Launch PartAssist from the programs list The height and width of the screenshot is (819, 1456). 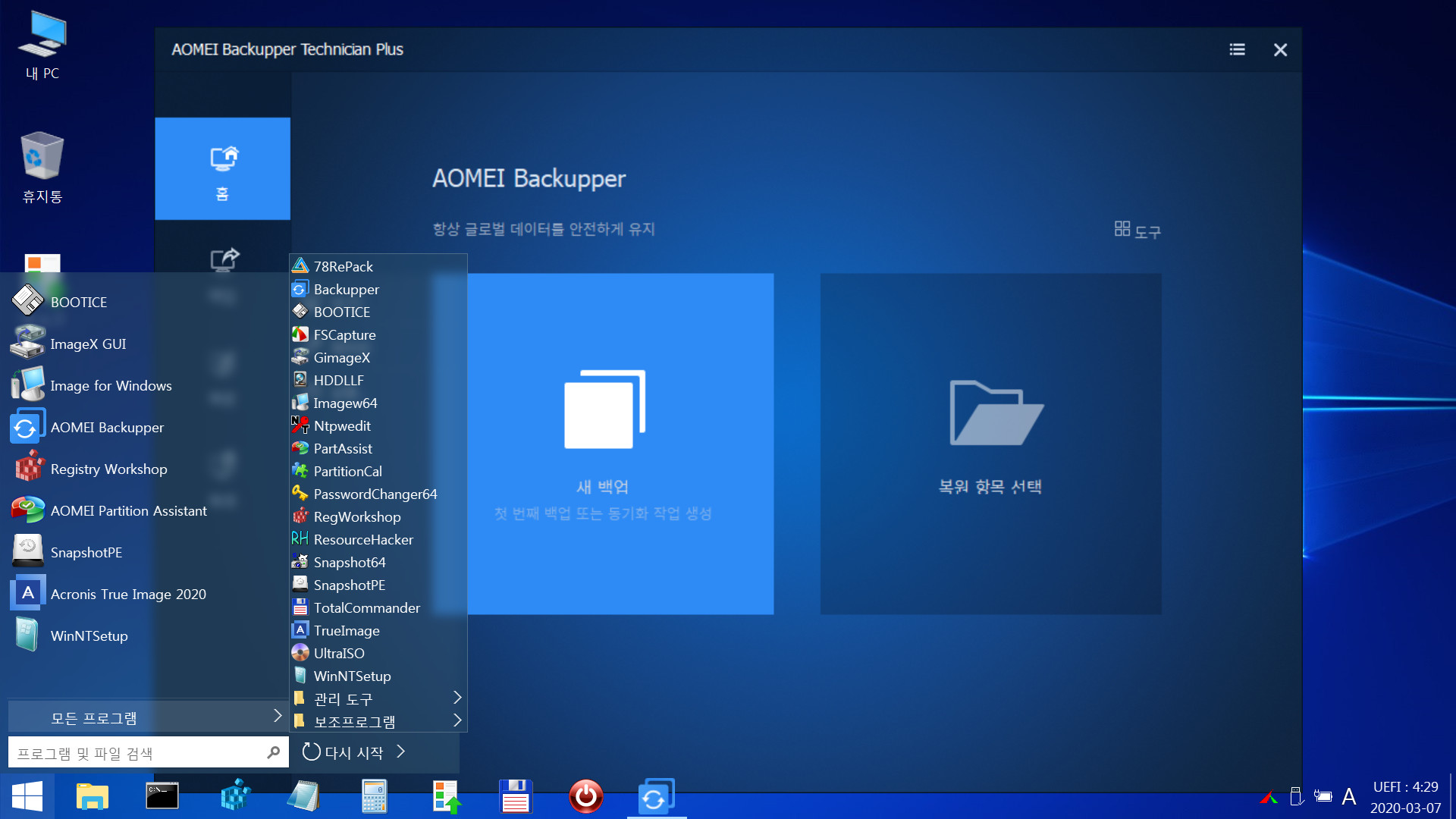[x=378, y=448]
